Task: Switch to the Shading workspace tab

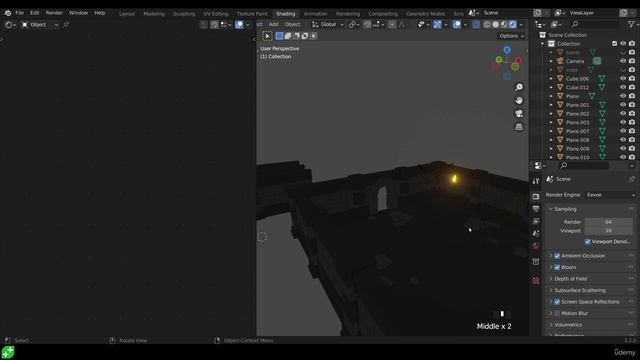Action: point(285,13)
